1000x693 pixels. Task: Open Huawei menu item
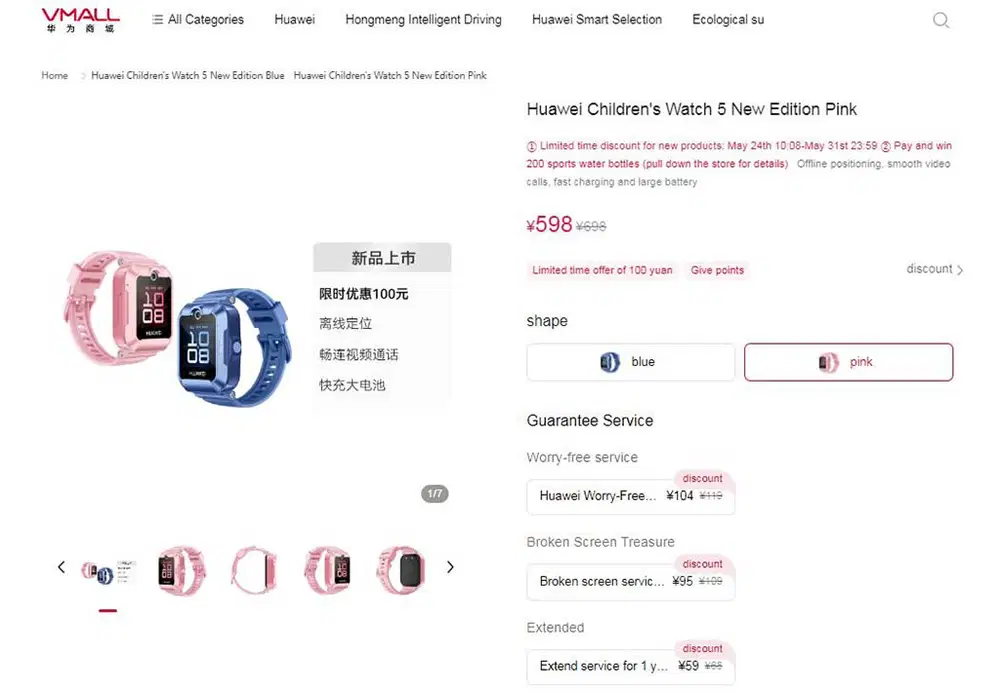coord(295,20)
